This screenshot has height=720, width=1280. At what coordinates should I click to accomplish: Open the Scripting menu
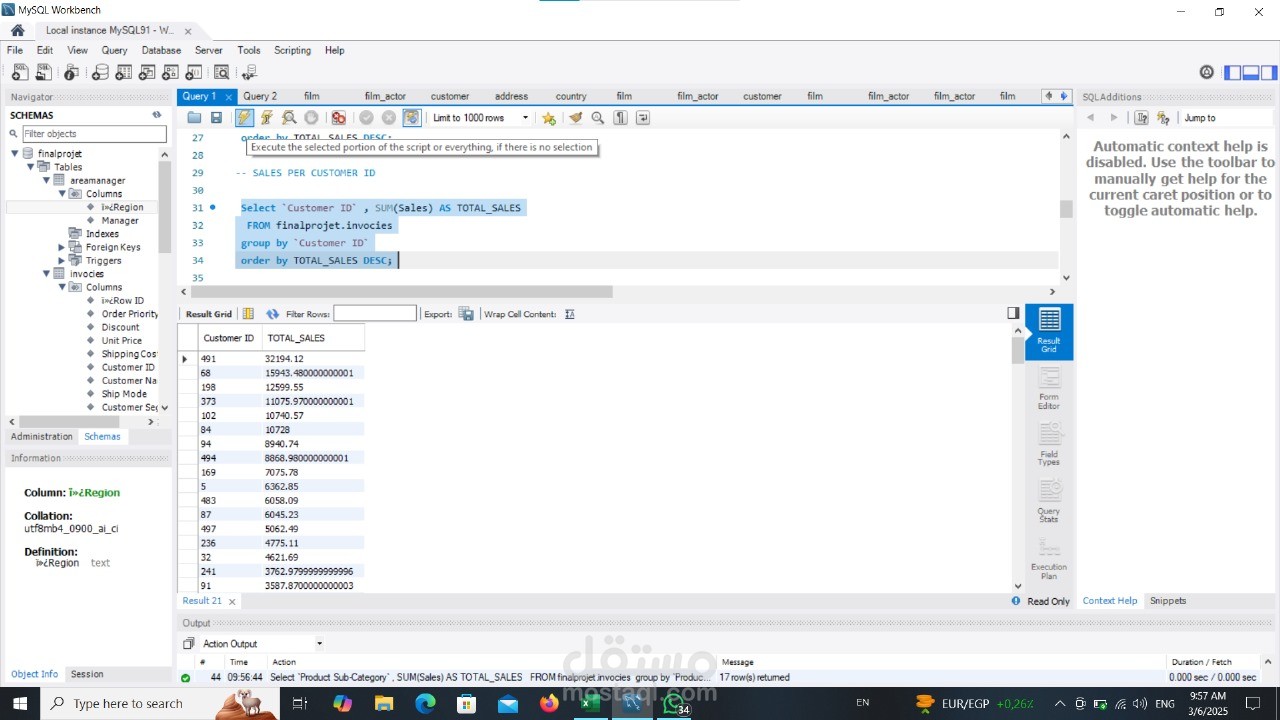[292, 50]
